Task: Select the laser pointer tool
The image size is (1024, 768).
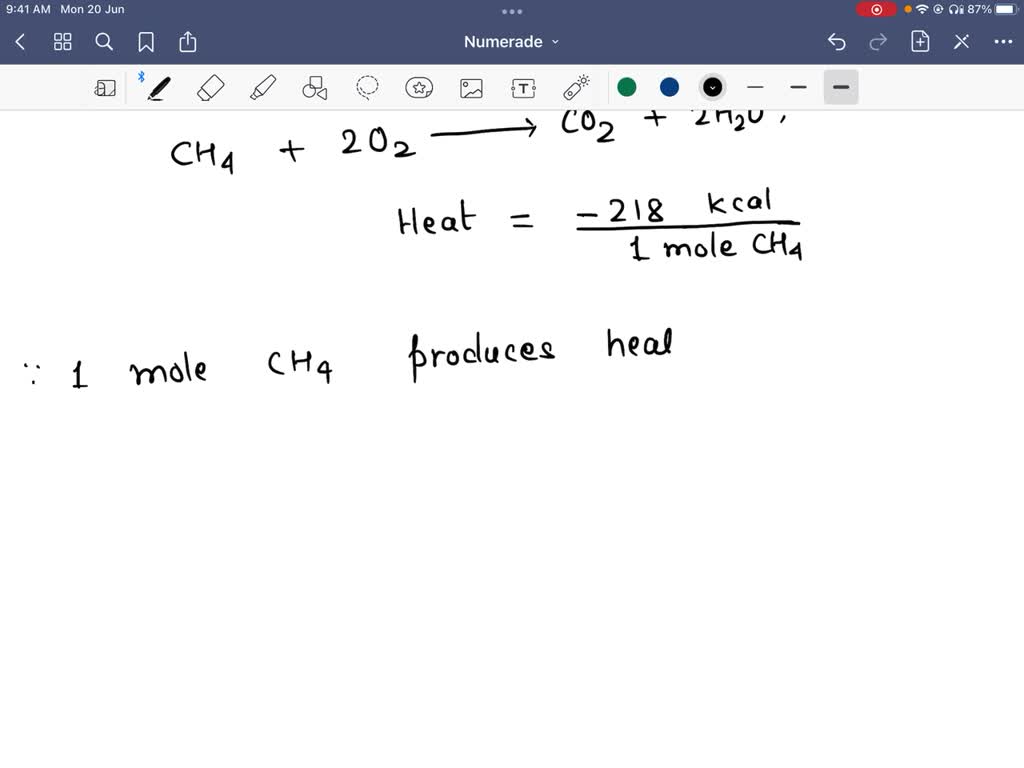Action: tap(575, 87)
